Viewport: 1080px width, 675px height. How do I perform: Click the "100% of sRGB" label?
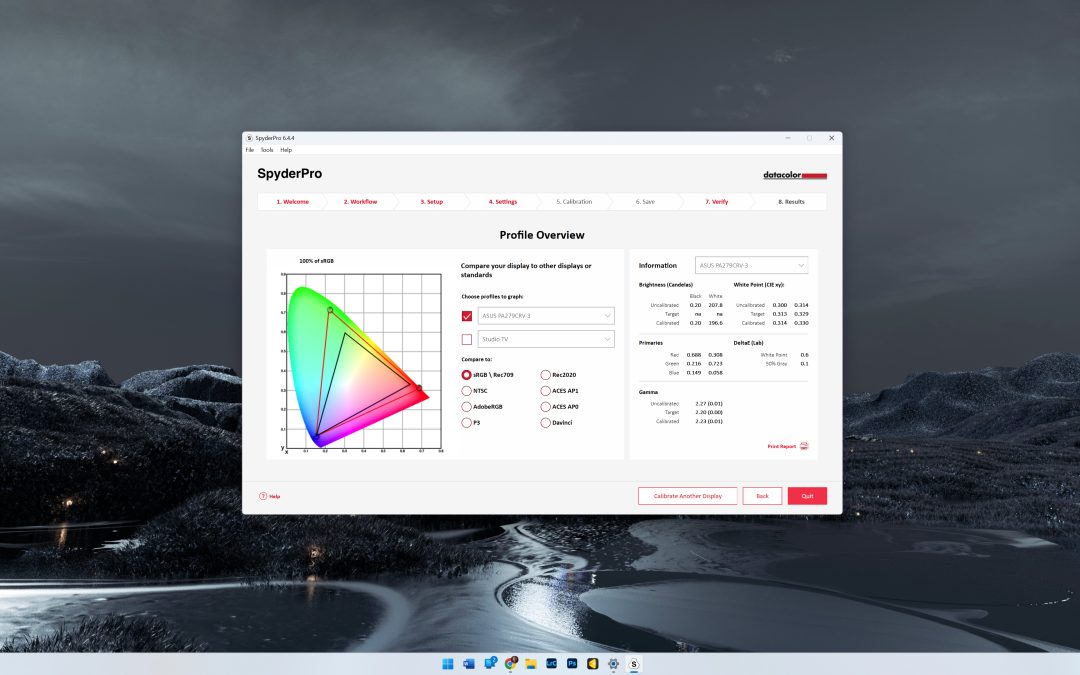pos(317,261)
